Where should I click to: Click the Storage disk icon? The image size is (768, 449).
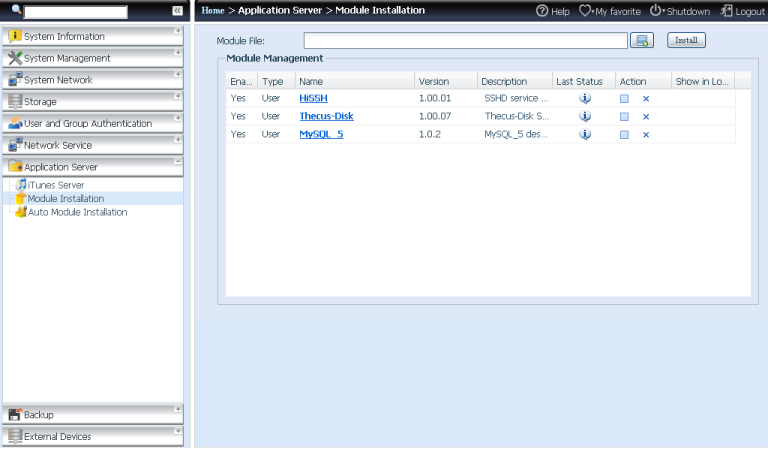15,101
